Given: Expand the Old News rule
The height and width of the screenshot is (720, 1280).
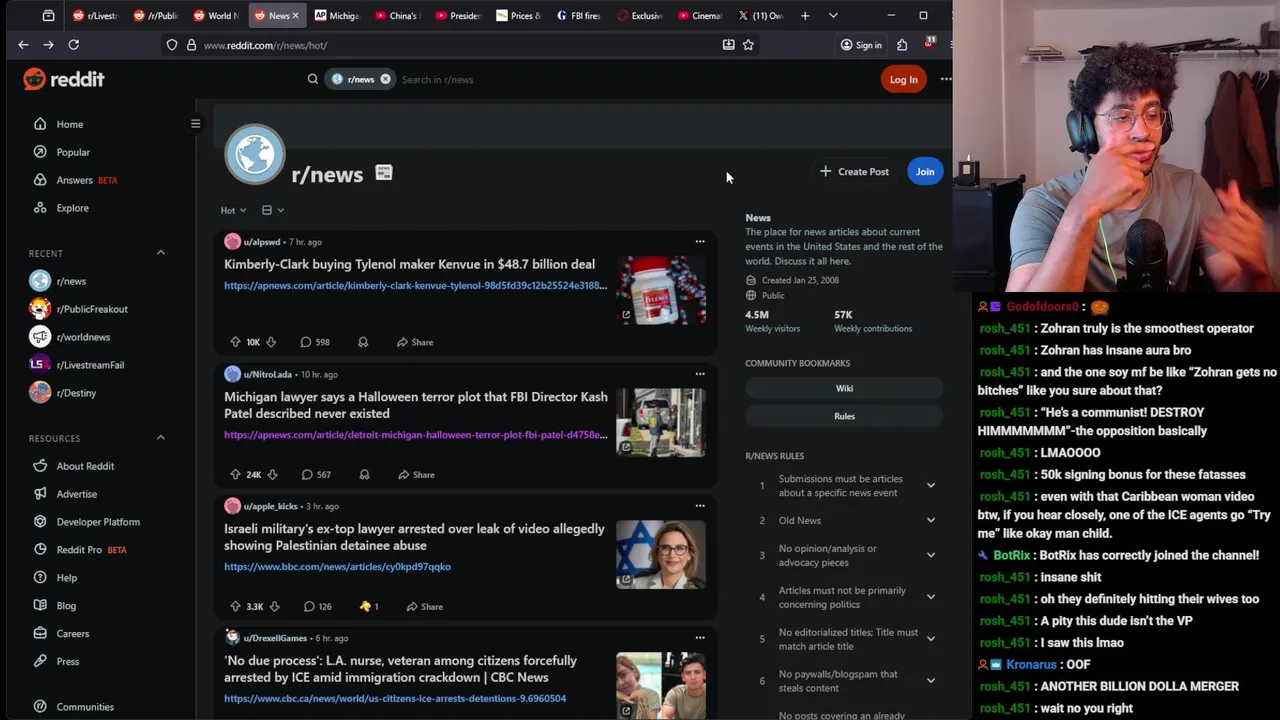Looking at the screenshot, I should point(930,520).
